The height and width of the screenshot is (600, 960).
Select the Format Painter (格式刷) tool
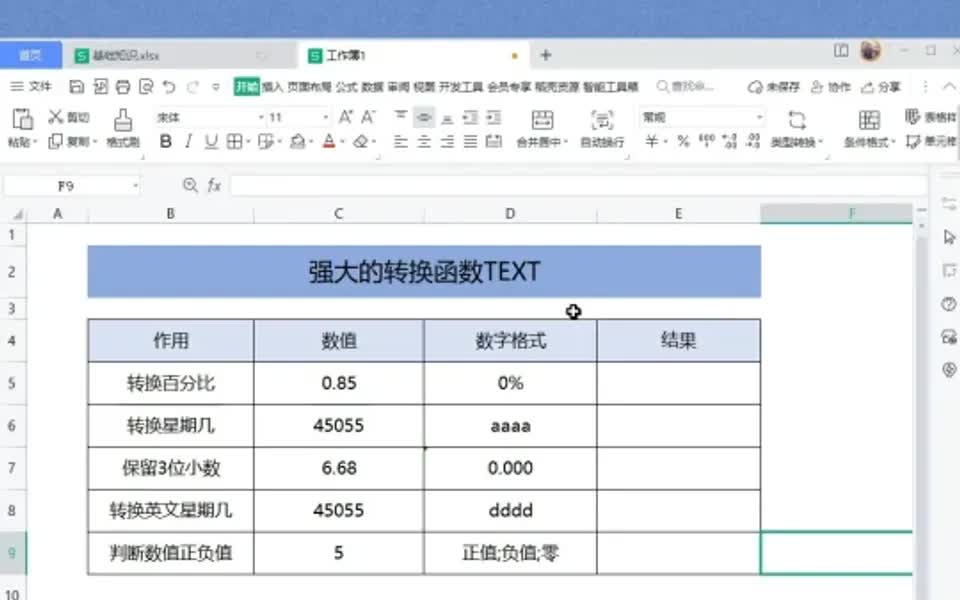click(x=121, y=122)
